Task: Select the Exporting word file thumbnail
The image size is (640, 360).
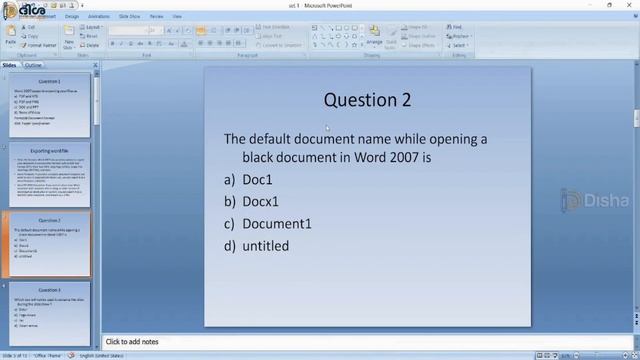Action: point(49,175)
